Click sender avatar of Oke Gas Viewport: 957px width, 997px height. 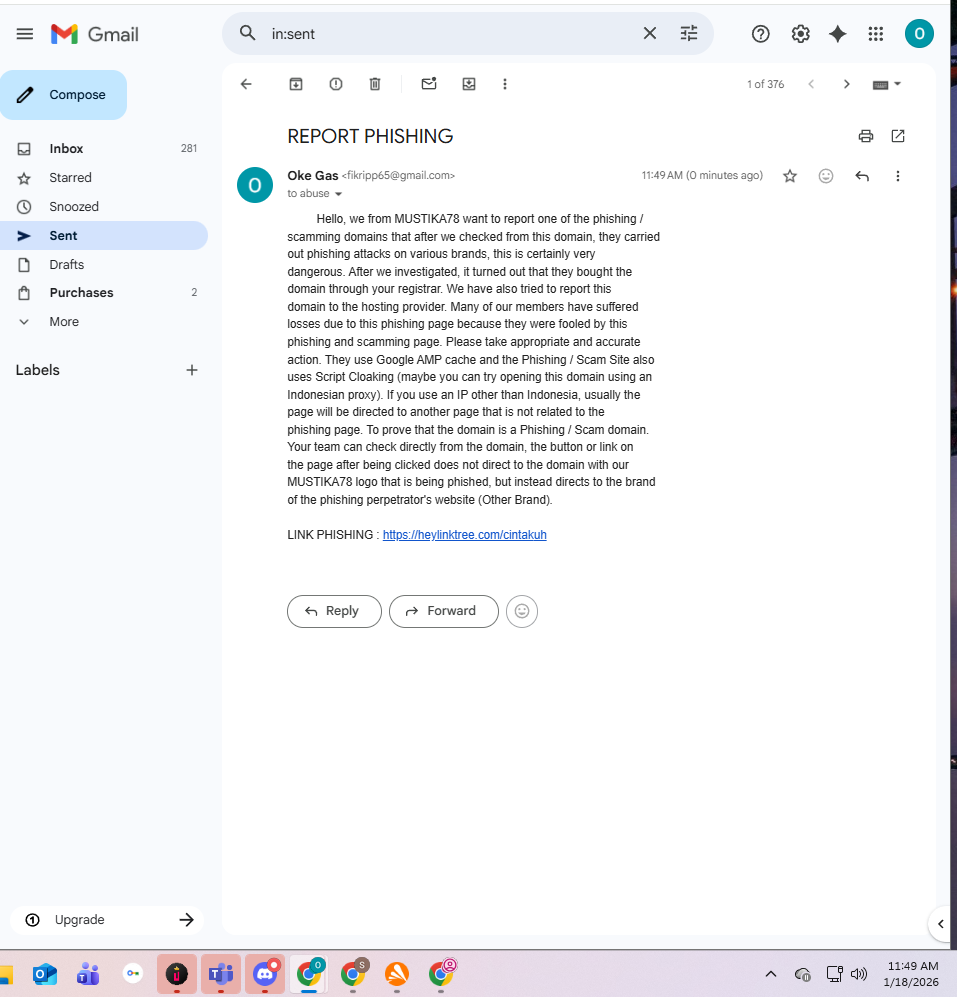(255, 185)
